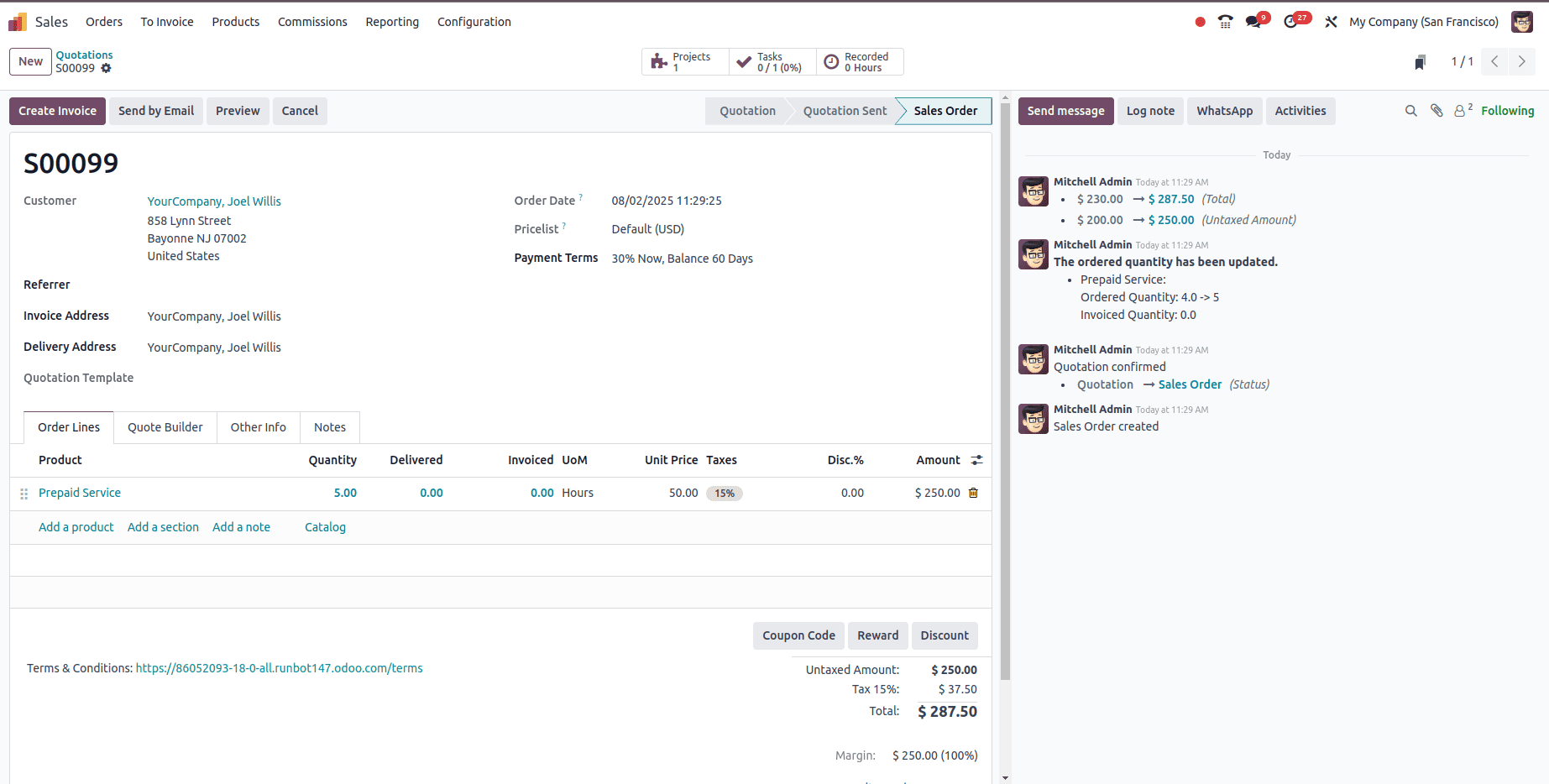Change Payment Terms from 30% Now, Balance 60 Days
This screenshot has height=784, width=1549.
pos(682,258)
